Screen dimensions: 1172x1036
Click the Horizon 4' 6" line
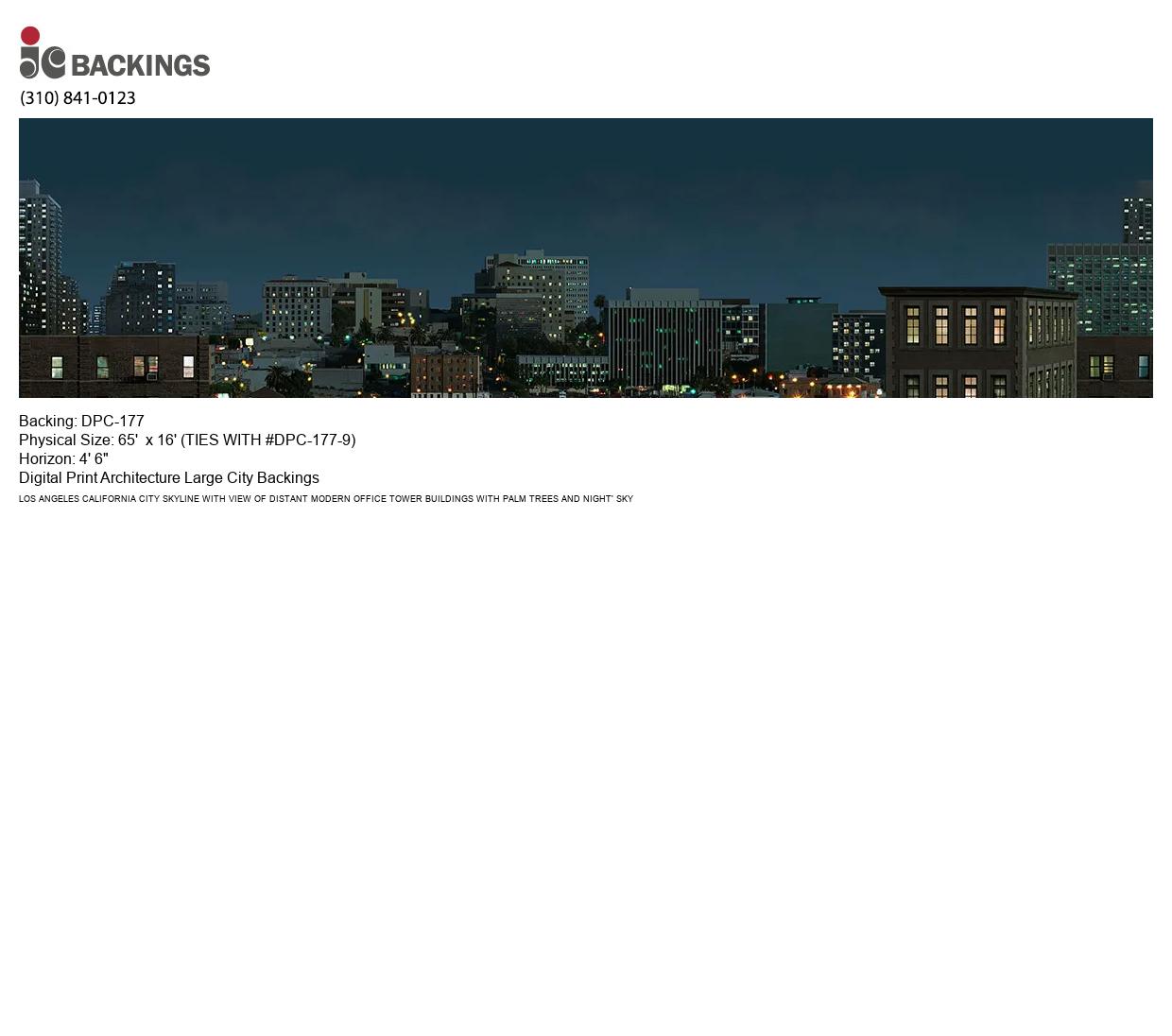point(63,459)
